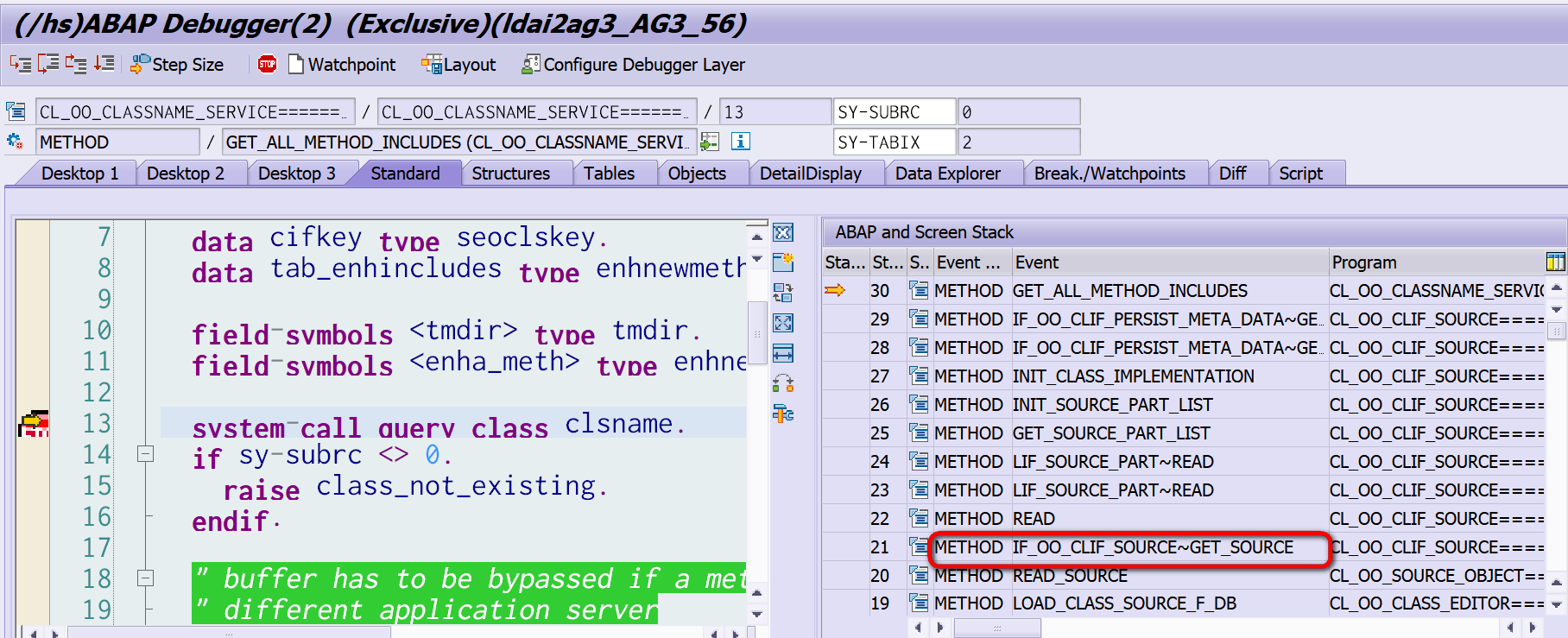1568x638 pixels.
Task: Click the Event column header in stack
Action: (x=1170, y=262)
